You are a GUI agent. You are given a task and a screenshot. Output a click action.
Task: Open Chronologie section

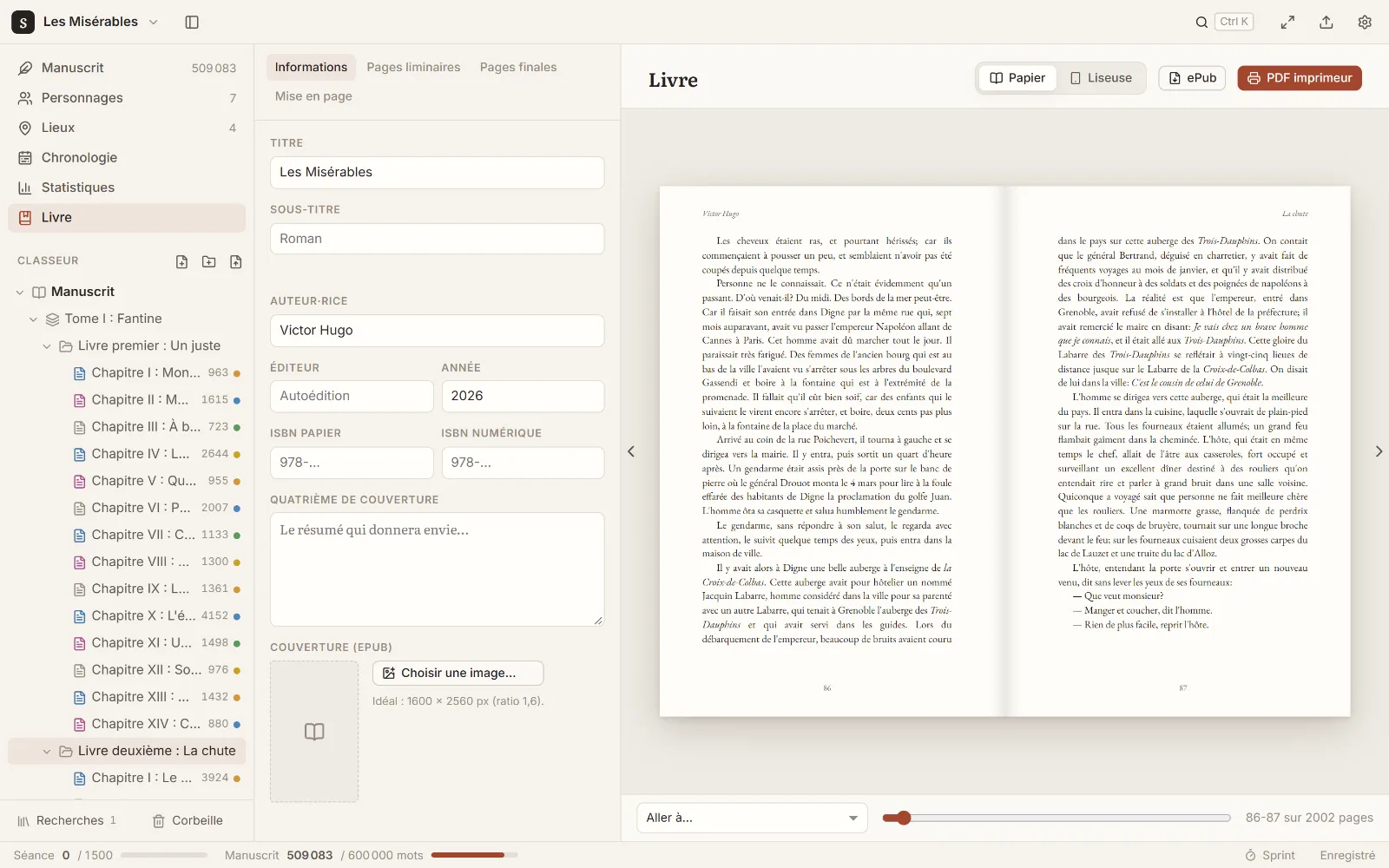(x=127, y=158)
